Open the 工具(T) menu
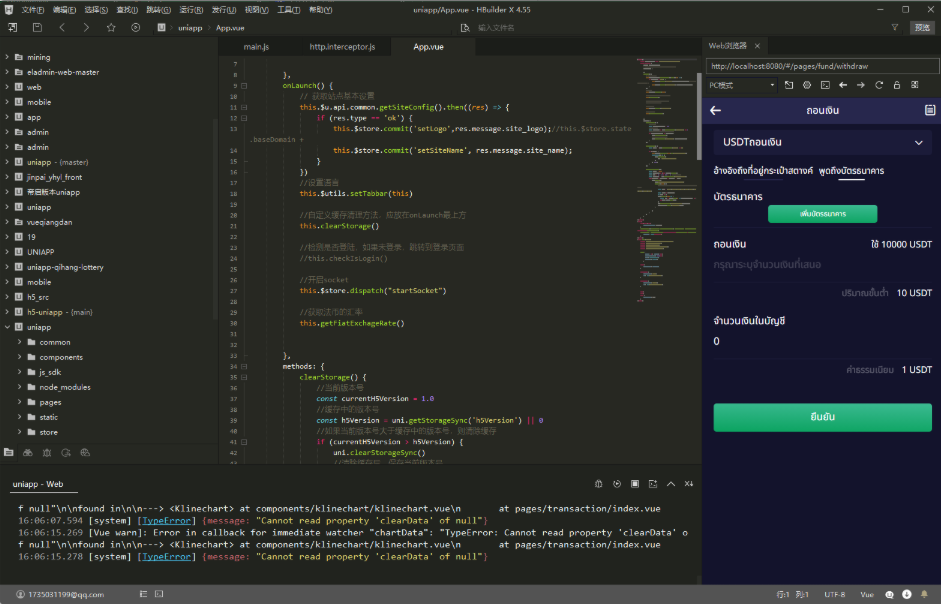The height and width of the screenshot is (604, 941). click(x=289, y=10)
